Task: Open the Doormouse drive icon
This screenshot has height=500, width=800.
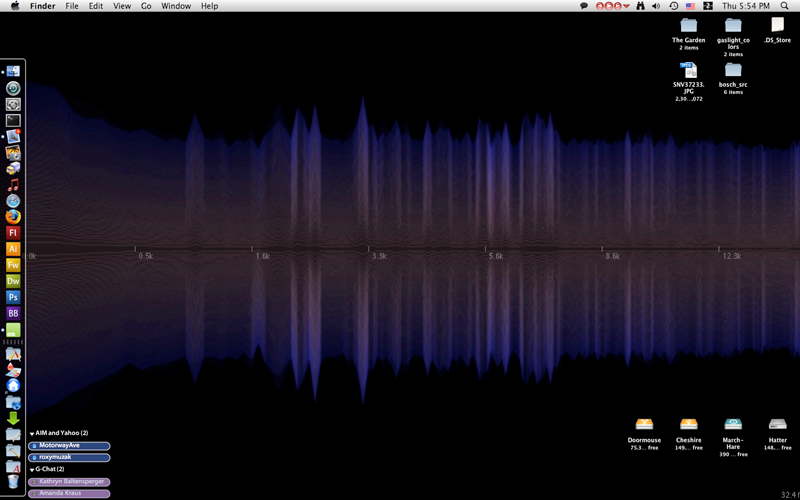Action: coord(643,425)
